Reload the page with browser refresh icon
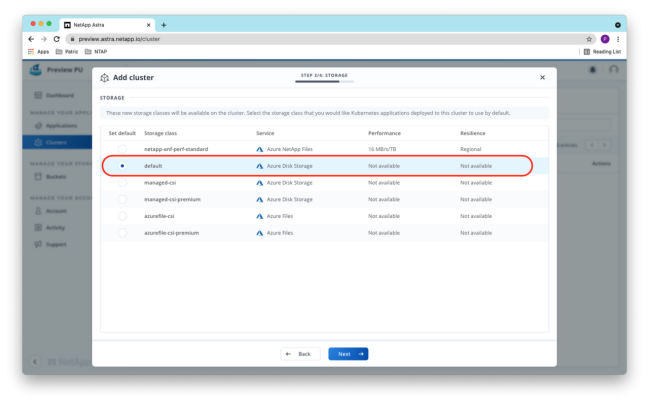This screenshot has width=650, height=405. (x=56, y=39)
